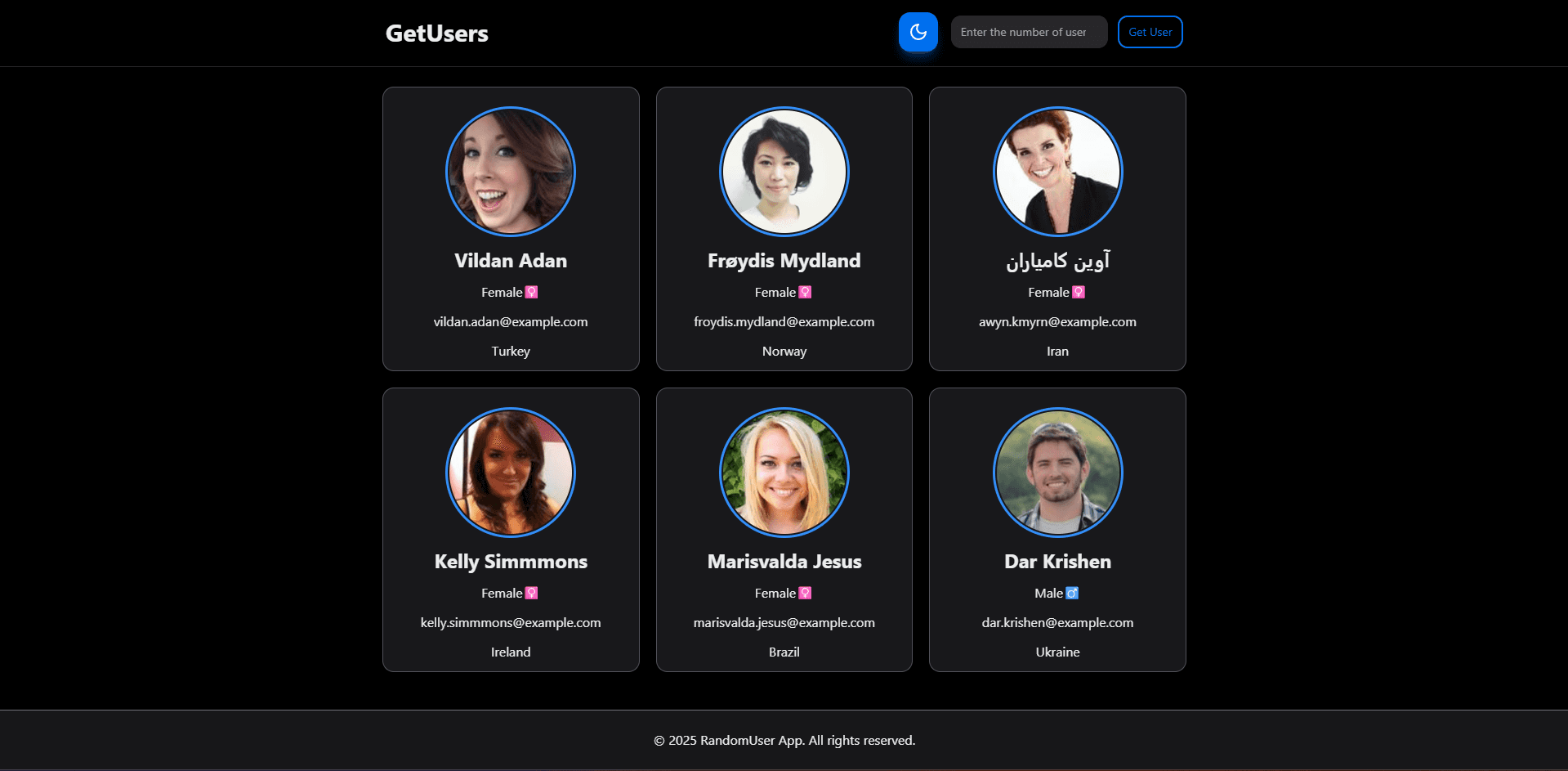This screenshot has height=771, width=1568.
Task: Click the male symbol icon under Dar Krishen
Action: tap(1072, 593)
